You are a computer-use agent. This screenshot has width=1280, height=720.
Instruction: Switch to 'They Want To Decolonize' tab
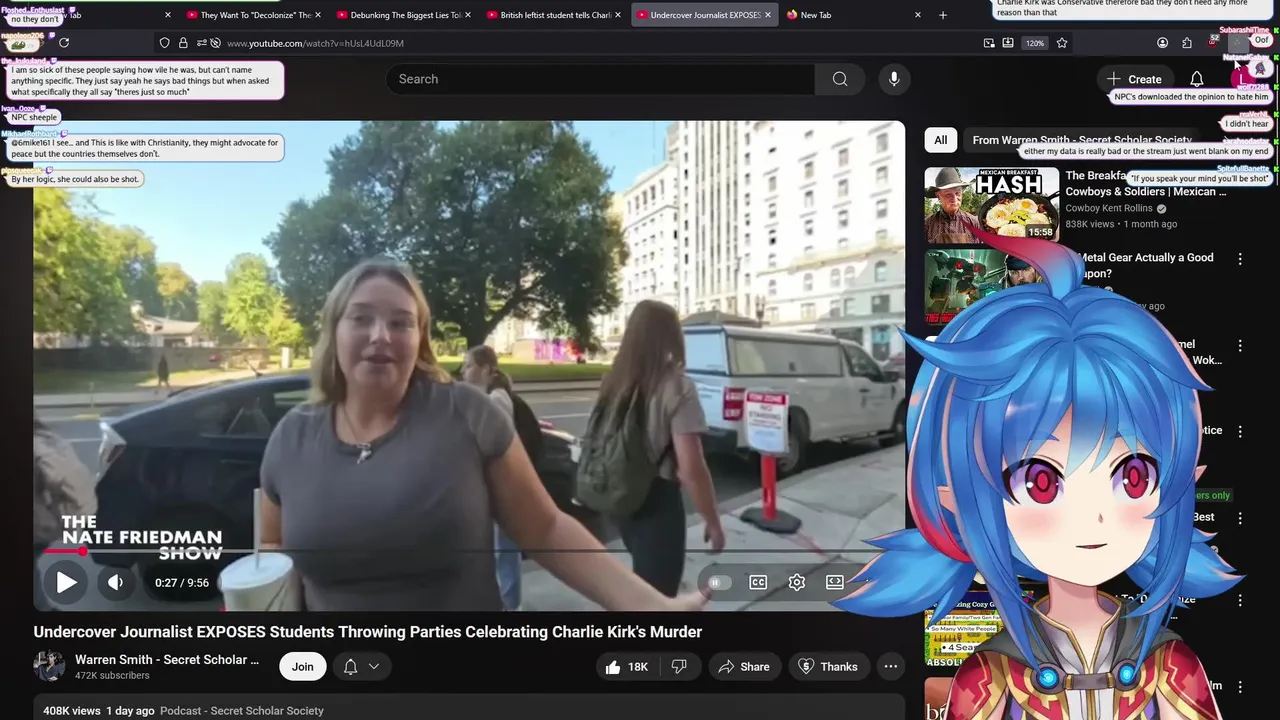pyautogui.click(x=256, y=15)
